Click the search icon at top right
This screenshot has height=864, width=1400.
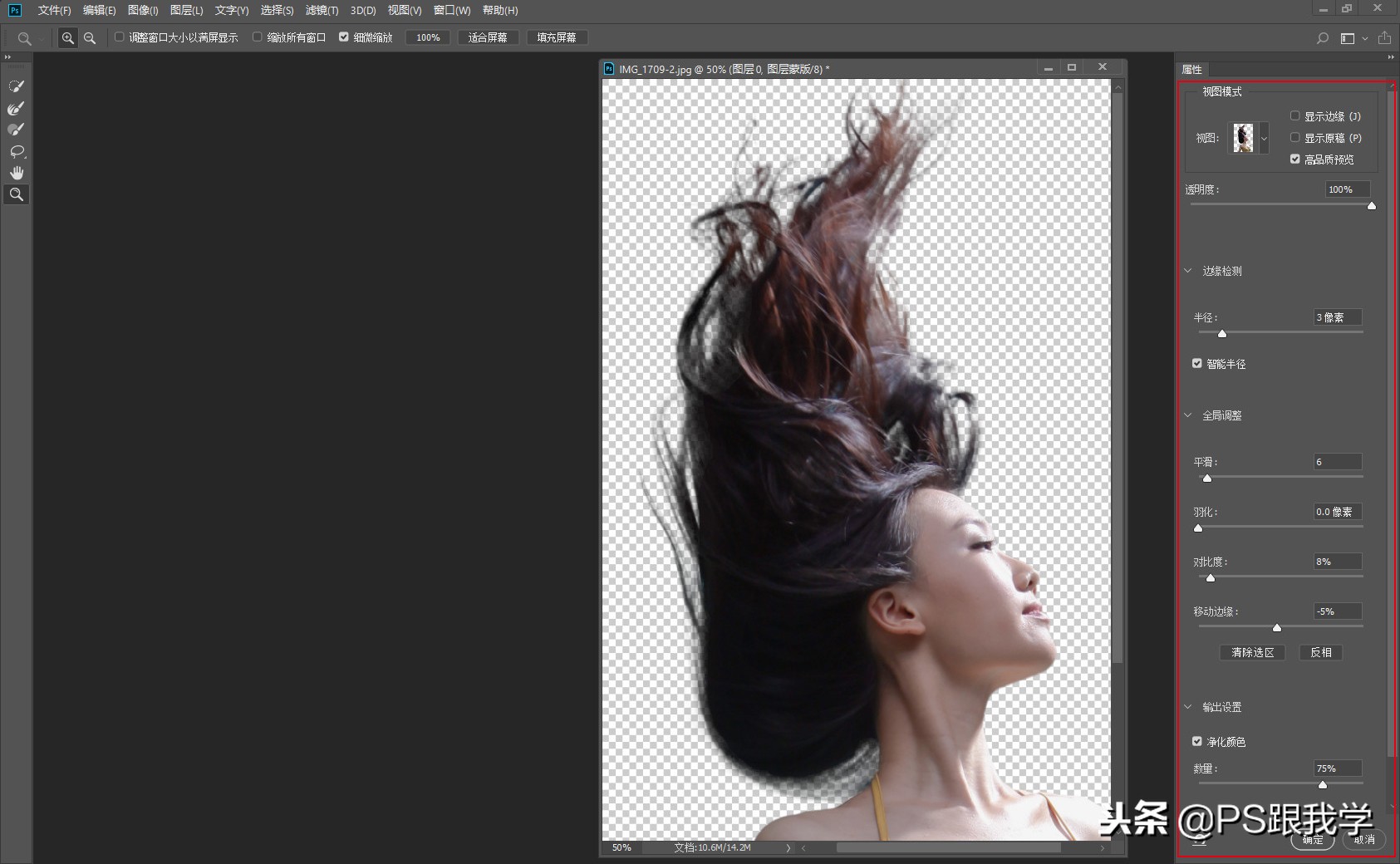click(x=1321, y=37)
